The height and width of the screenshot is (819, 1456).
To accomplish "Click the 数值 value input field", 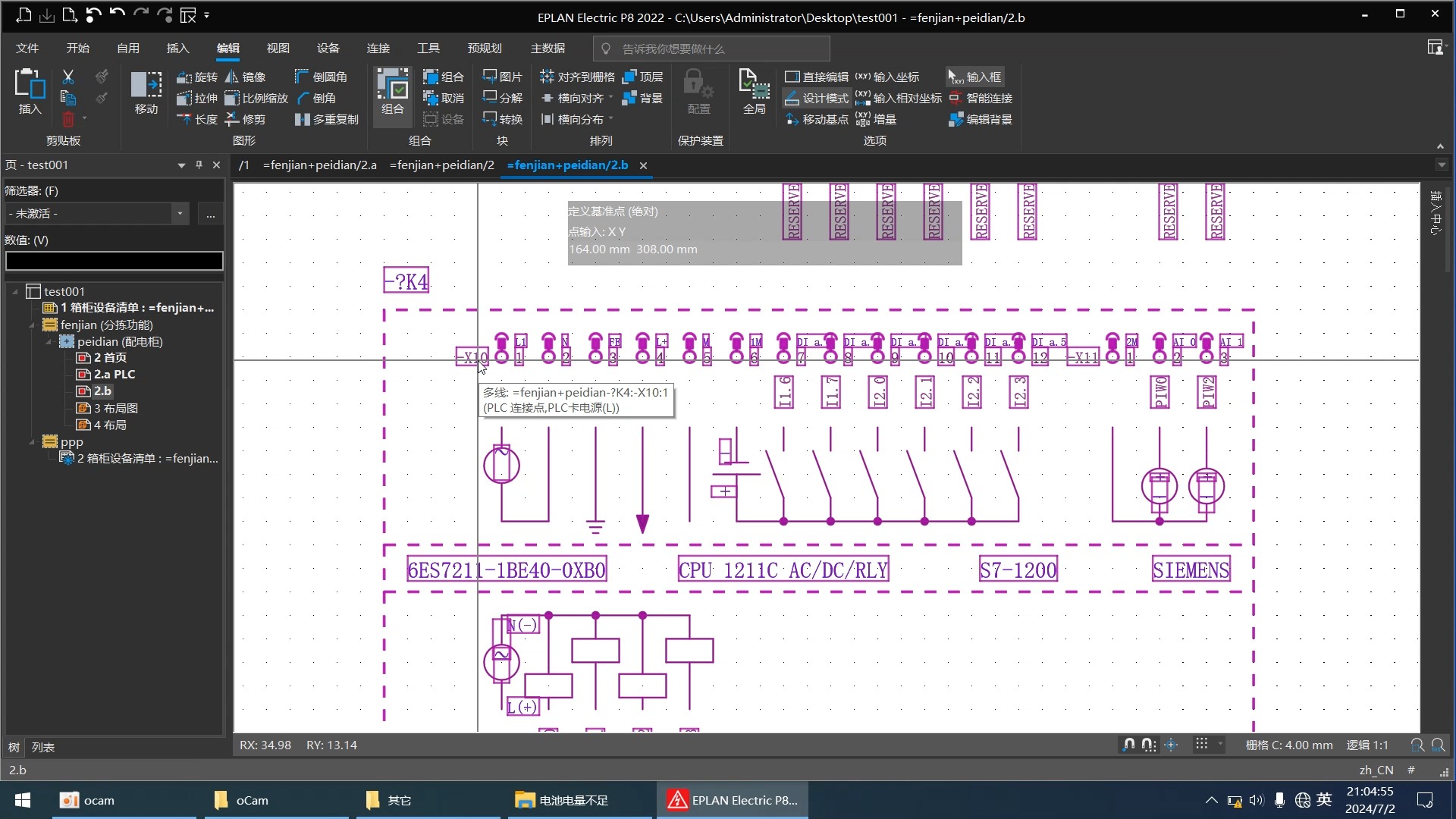I will click(115, 261).
